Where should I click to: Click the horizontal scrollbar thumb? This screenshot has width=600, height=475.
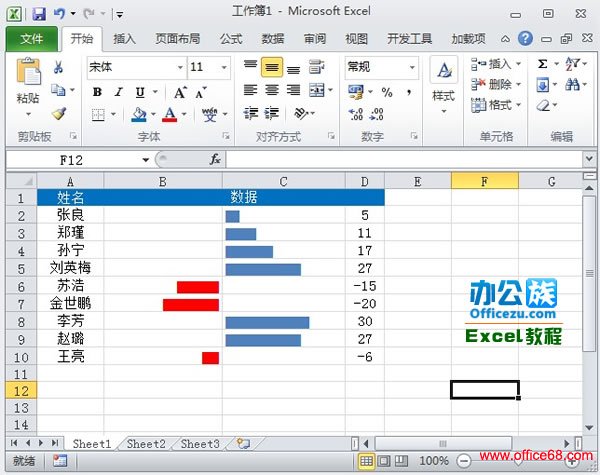coord(443,444)
